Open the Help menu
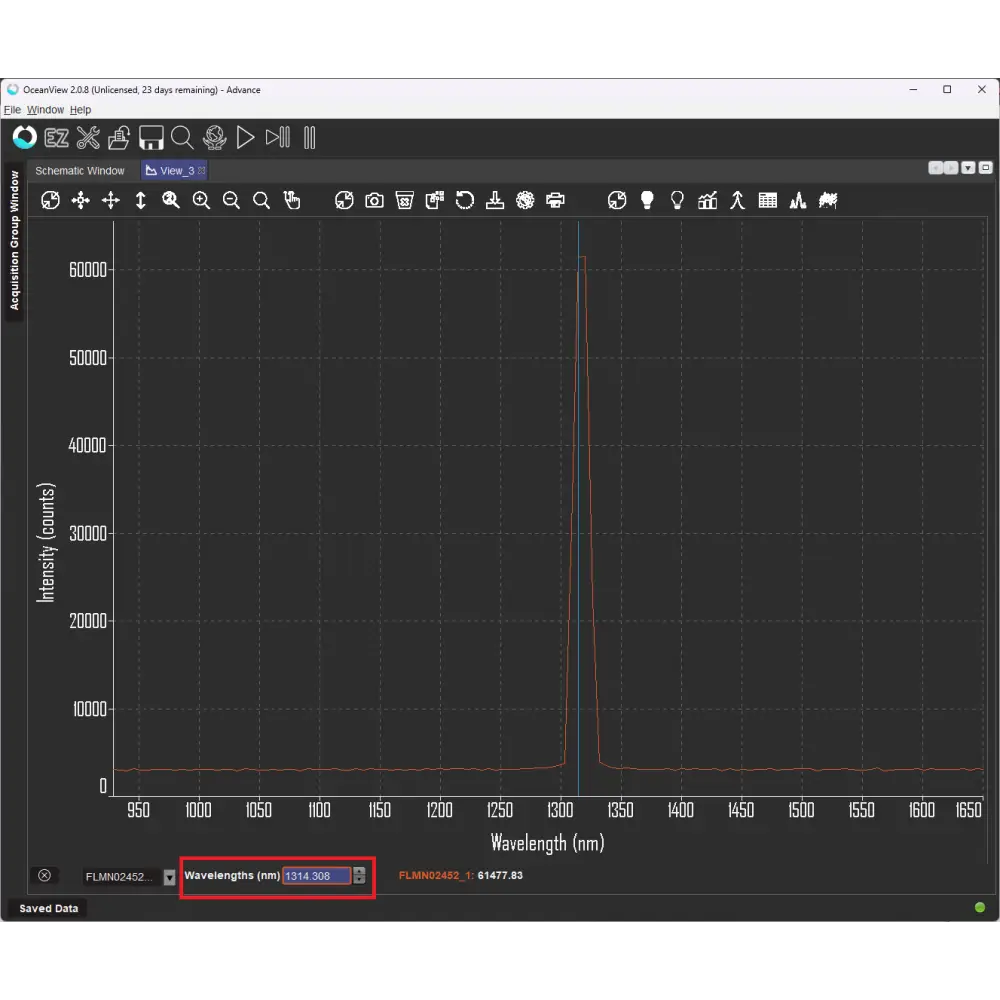The image size is (1000, 1000). 80,110
